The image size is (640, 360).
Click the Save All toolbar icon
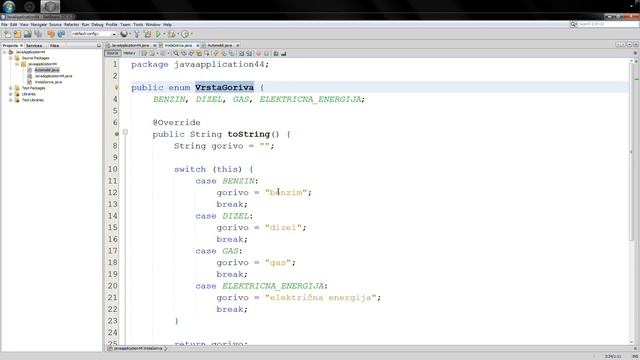click(38, 34)
